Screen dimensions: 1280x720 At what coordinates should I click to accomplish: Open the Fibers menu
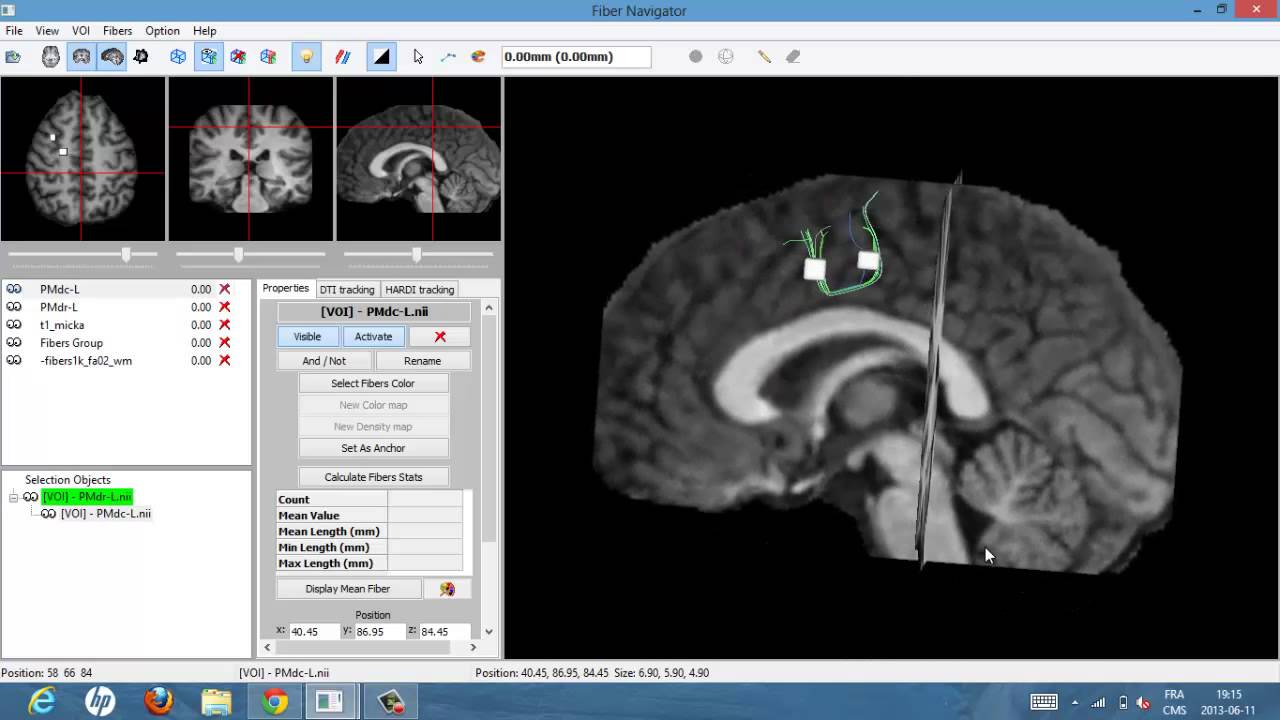(x=117, y=31)
